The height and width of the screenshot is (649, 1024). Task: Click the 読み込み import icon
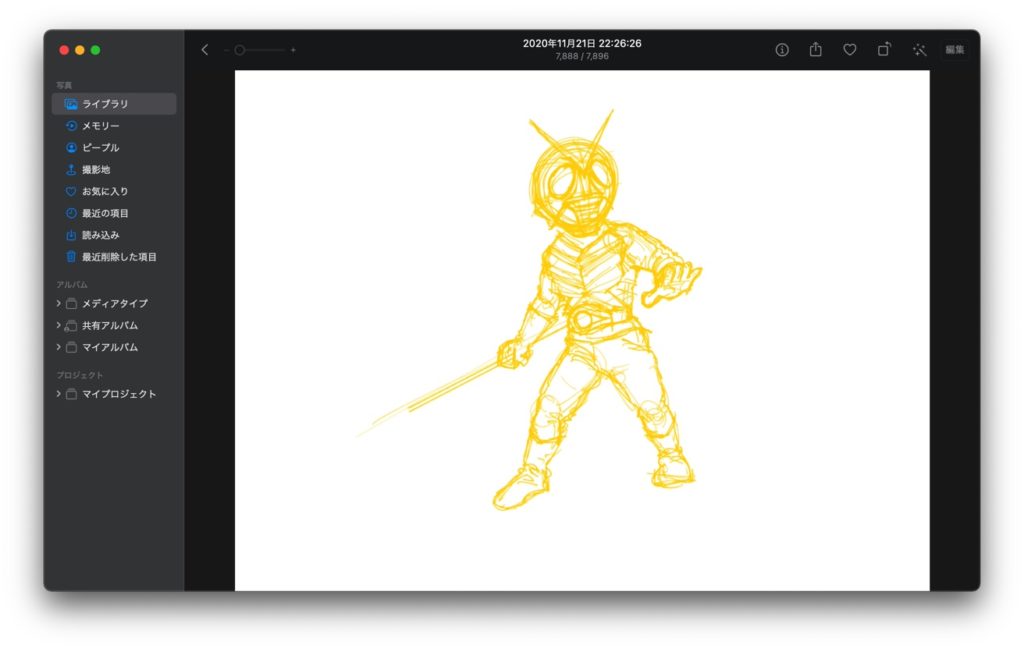[71, 235]
